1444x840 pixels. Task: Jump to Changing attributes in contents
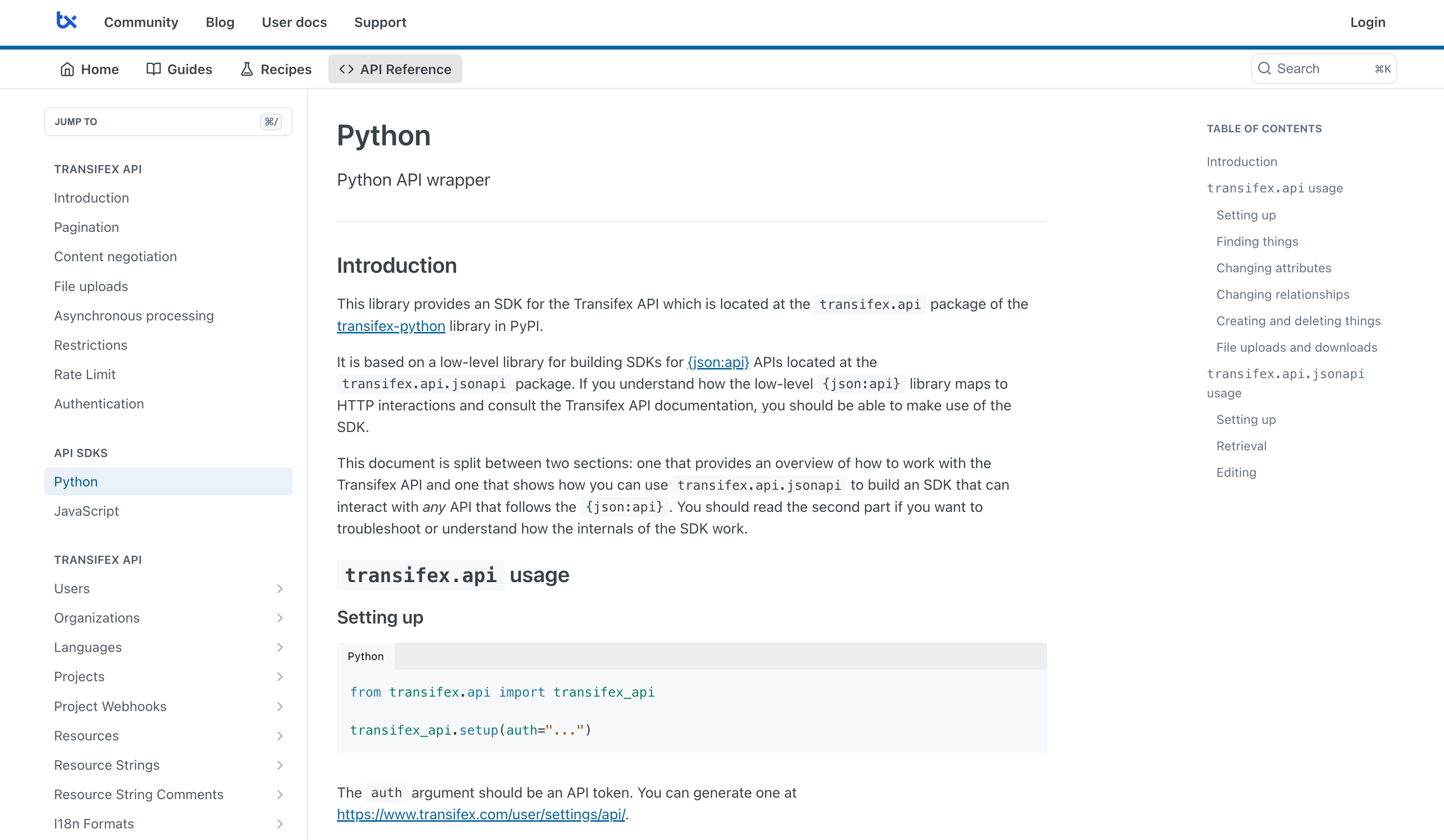tap(1274, 268)
